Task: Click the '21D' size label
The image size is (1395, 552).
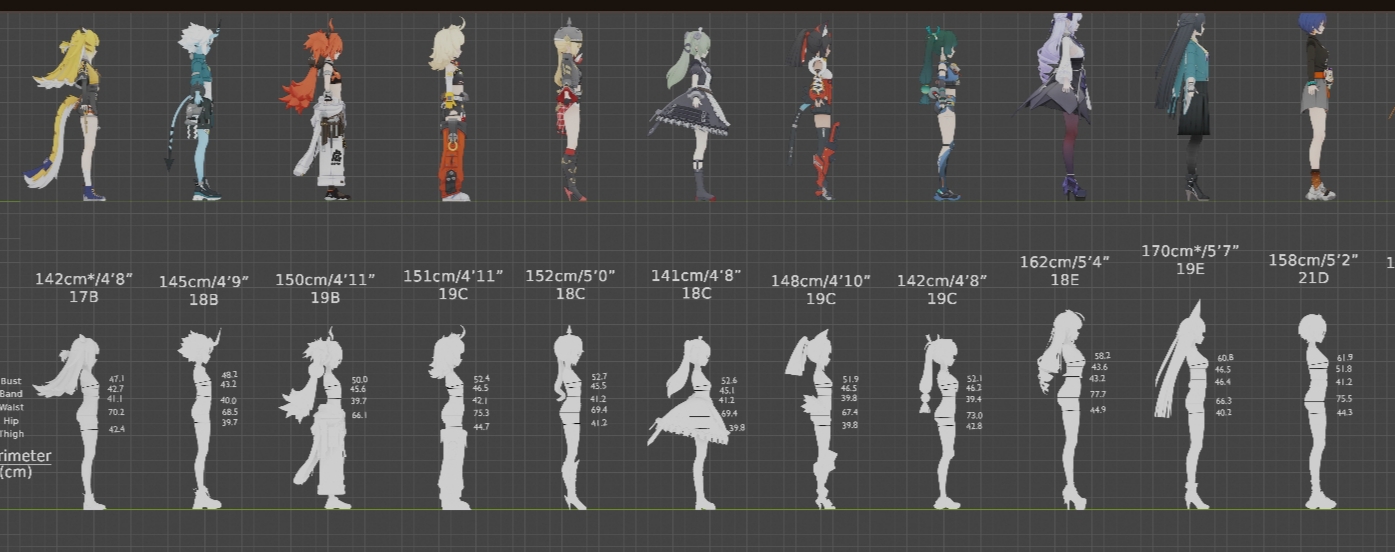Action: click(x=1313, y=279)
